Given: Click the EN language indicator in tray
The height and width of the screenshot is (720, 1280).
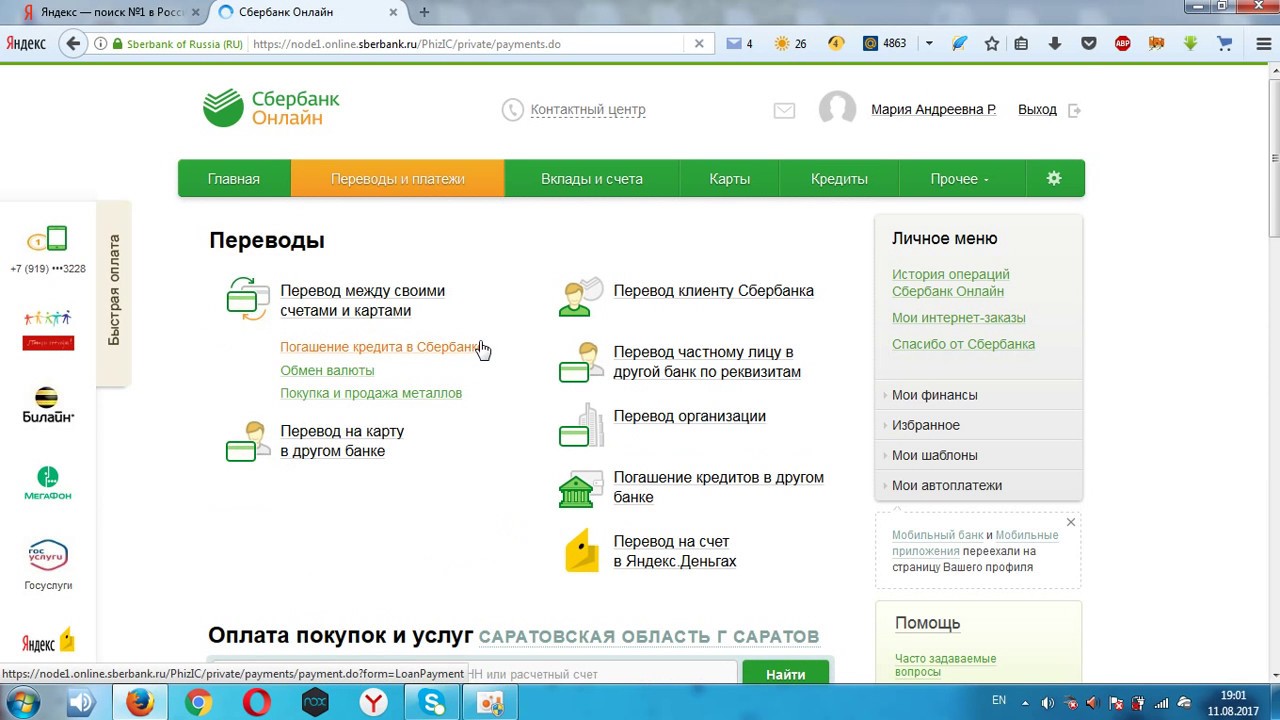Looking at the screenshot, I should [998, 700].
